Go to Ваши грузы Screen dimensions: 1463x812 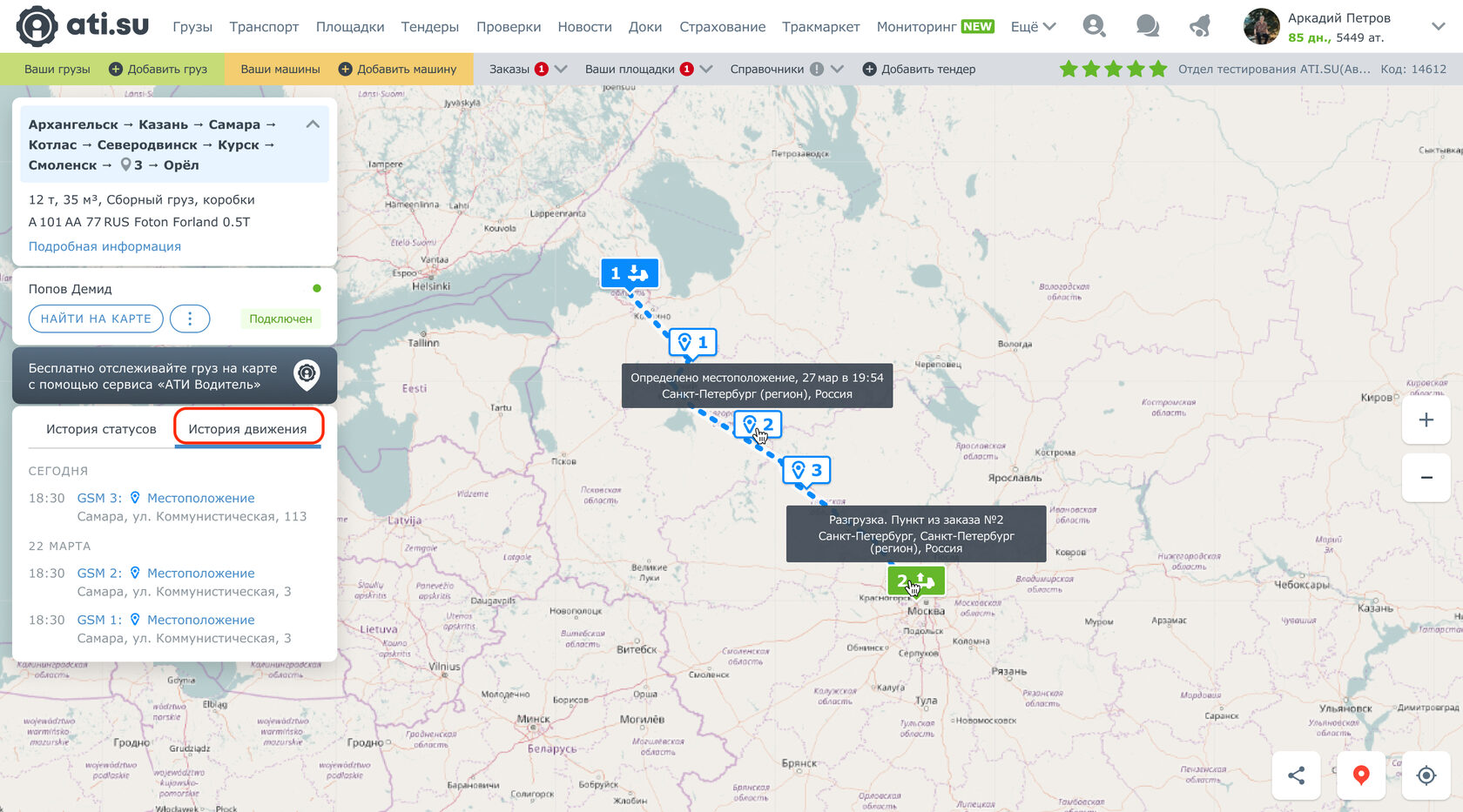point(57,69)
